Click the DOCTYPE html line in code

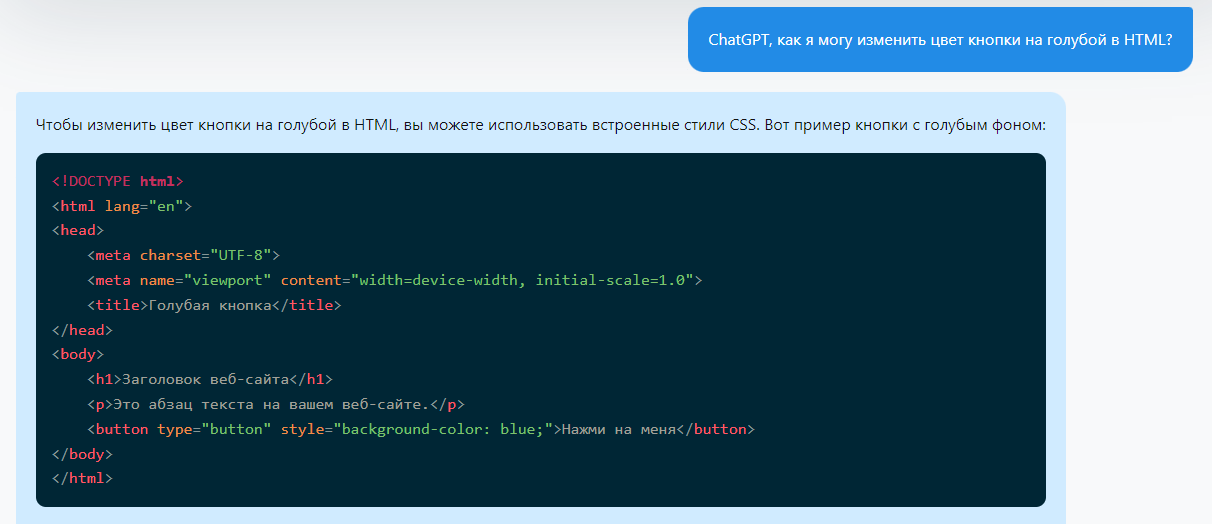tap(118, 181)
